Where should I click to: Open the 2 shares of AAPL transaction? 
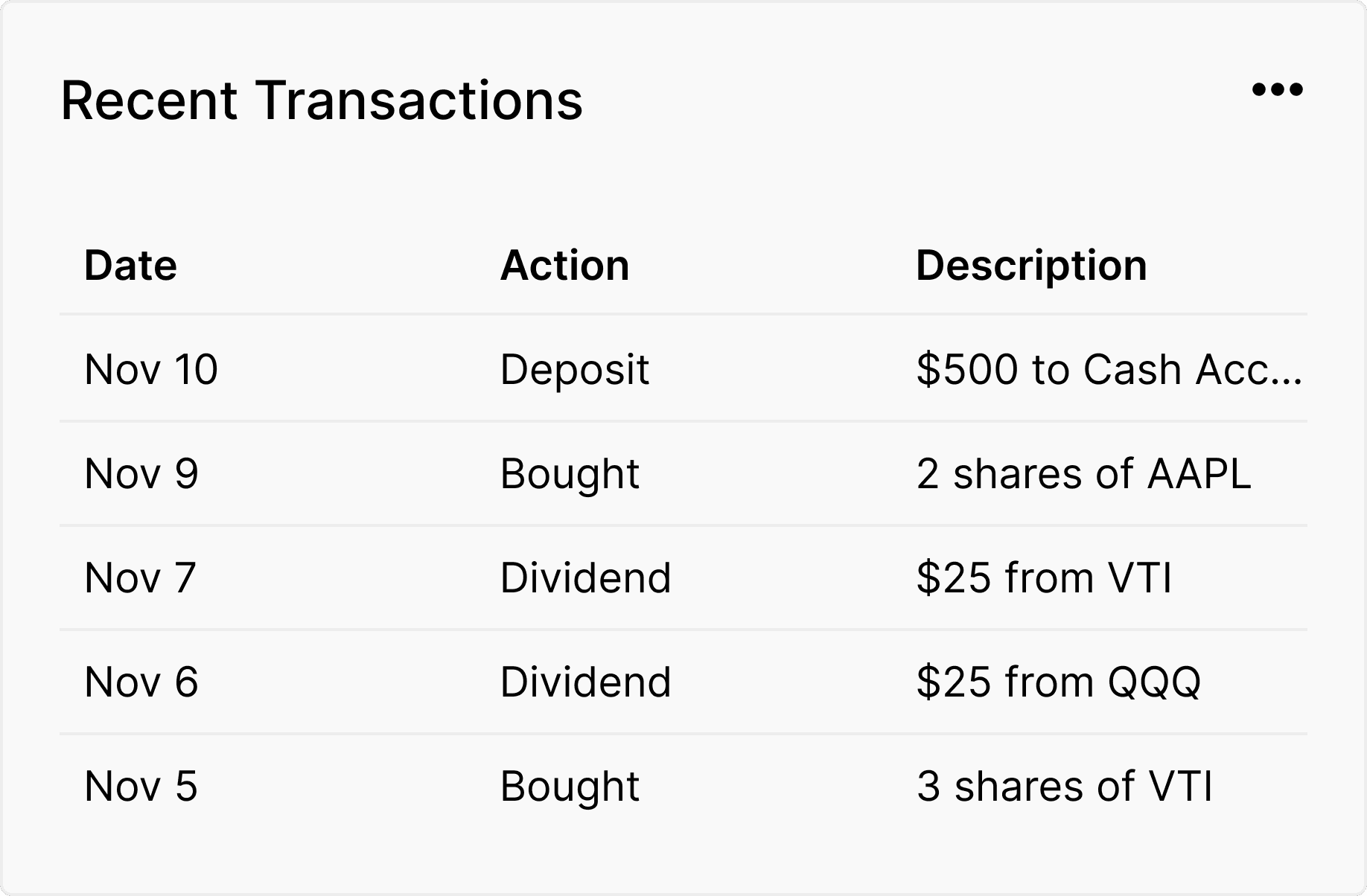tap(1083, 473)
